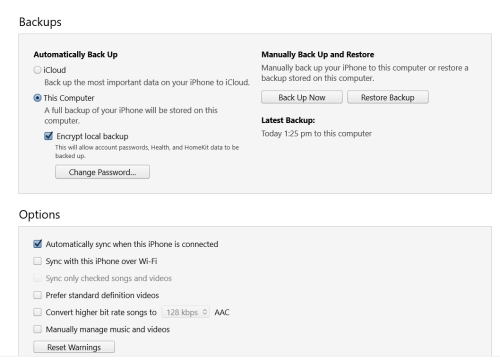
Task: Click the Latest Backup time text
Action: pos(316,134)
